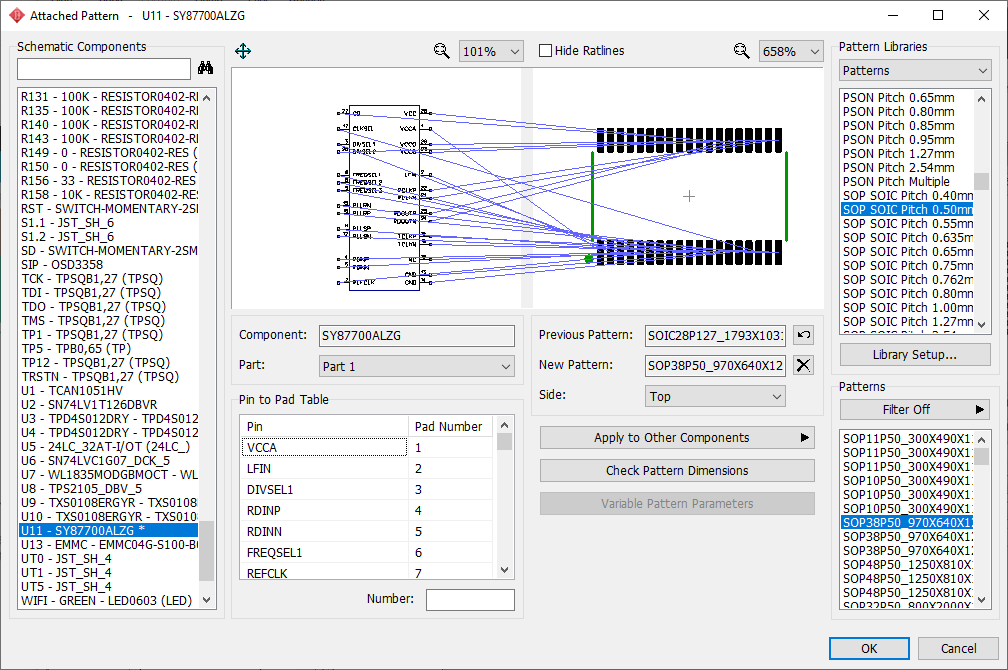
Task: Click the restore previous pattern icon
Action: [804, 335]
